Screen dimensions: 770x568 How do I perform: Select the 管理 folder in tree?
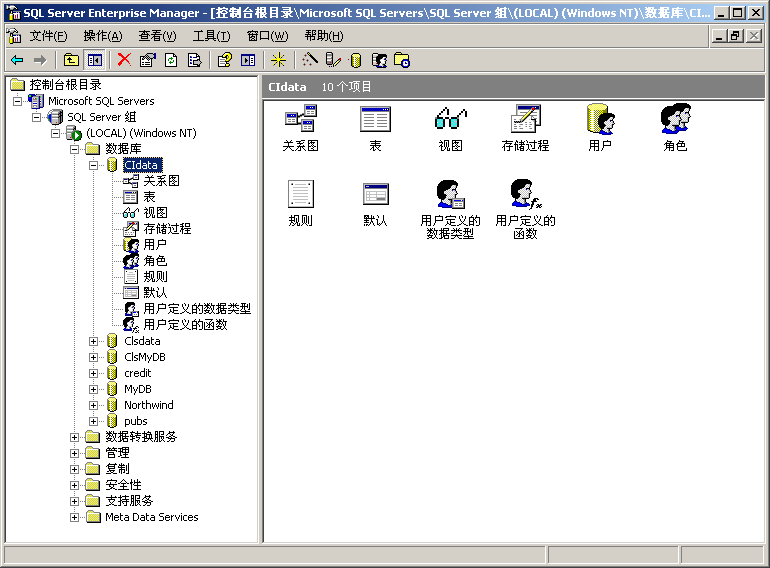[117, 453]
